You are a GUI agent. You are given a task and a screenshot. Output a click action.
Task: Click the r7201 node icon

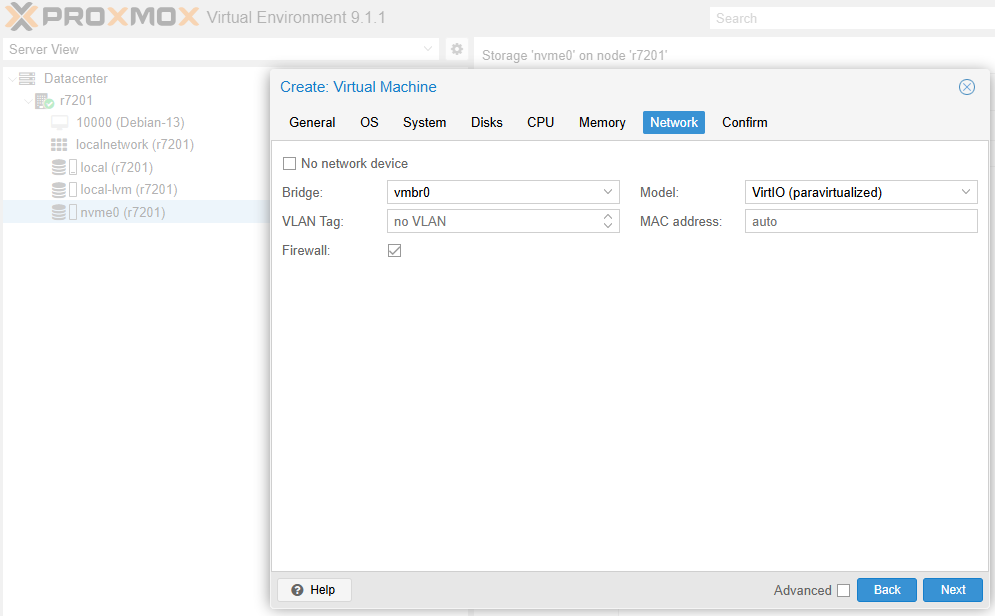[44, 100]
